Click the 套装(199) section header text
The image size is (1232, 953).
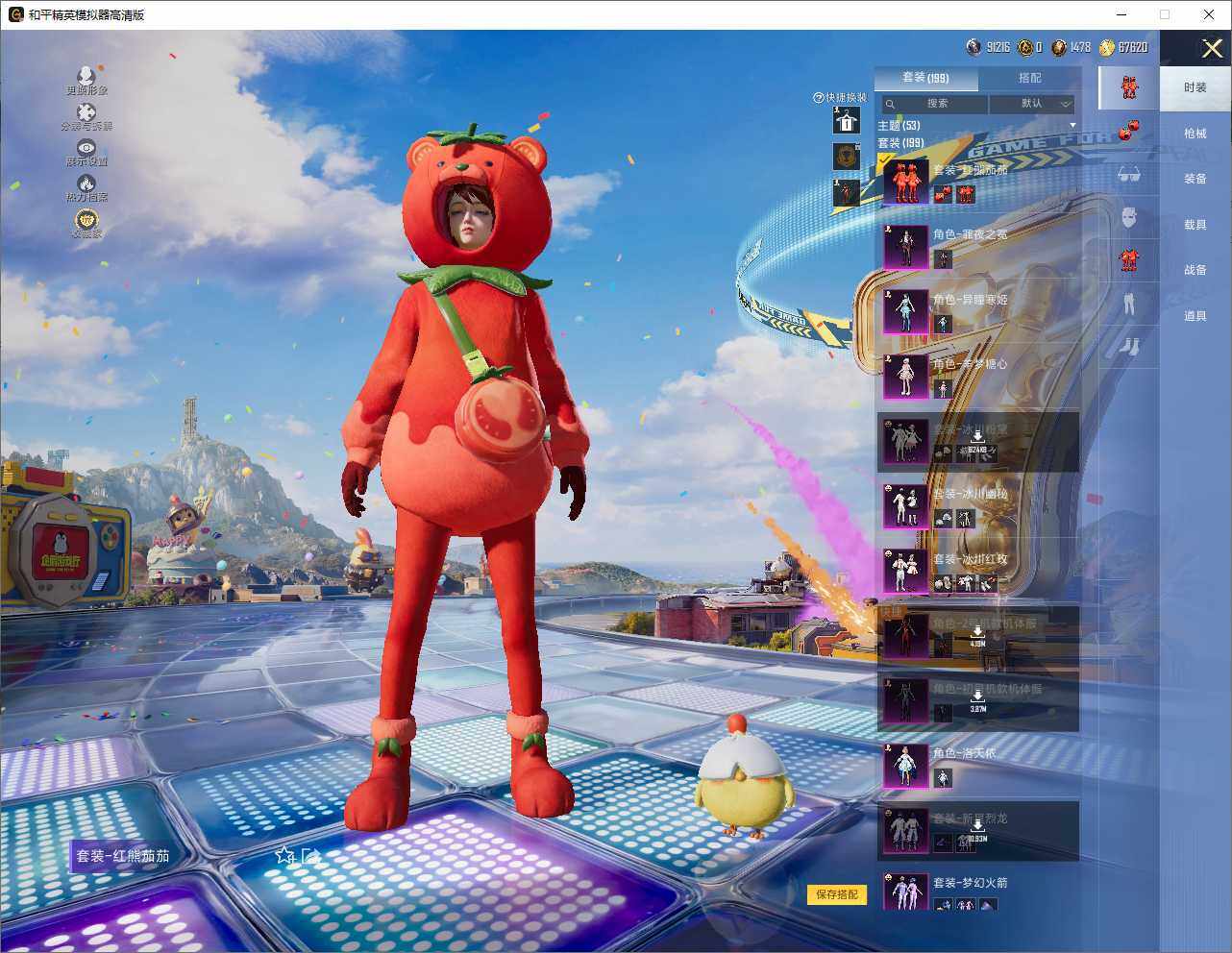click(x=900, y=143)
